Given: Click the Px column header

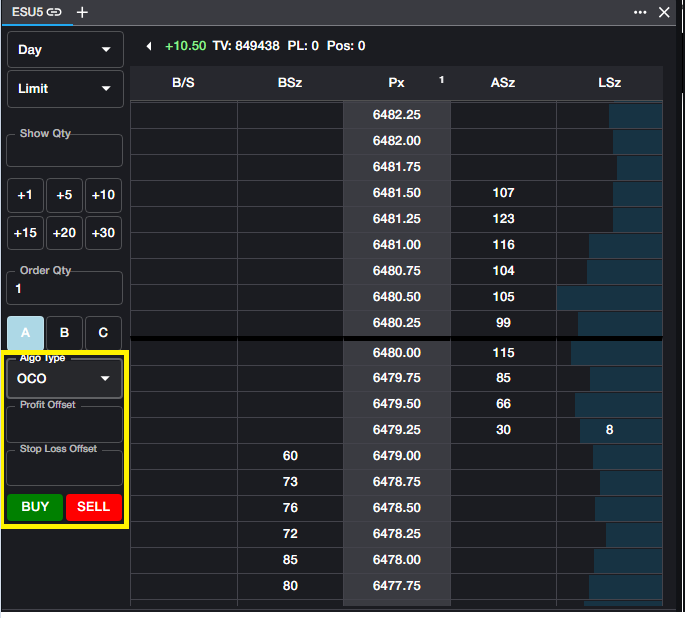Looking at the screenshot, I should [397, 83].
